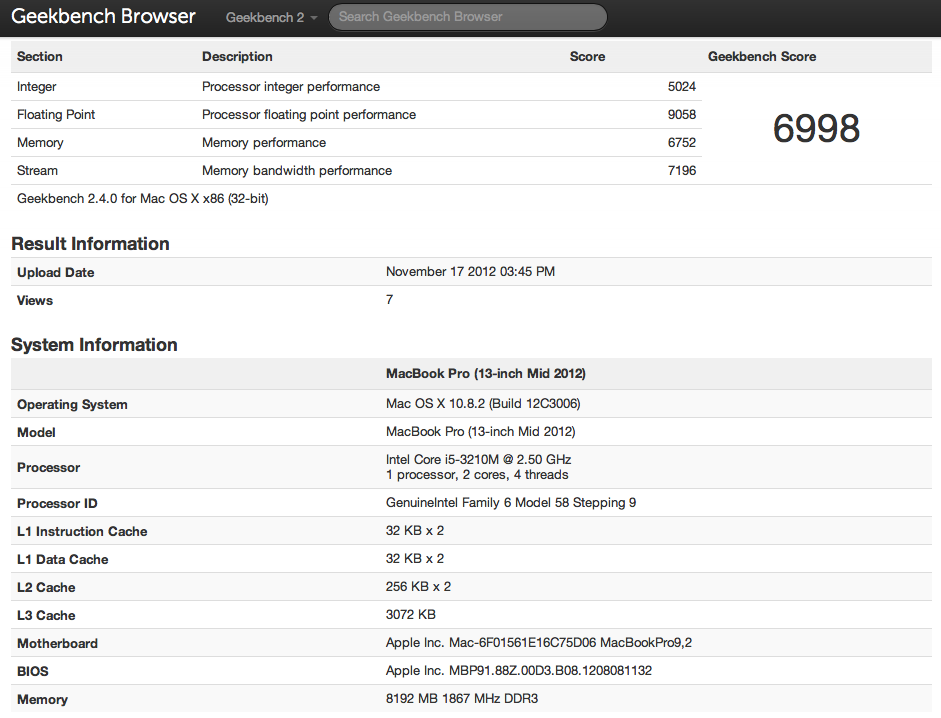The image size is (941, 718).
Task: Select the Stream section label
Action: pos(37,170)
